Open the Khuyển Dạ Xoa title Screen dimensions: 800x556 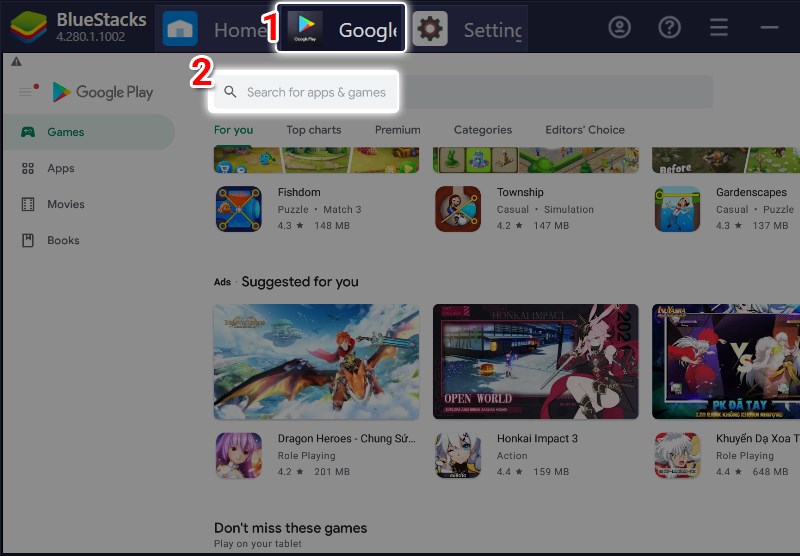(758, 439)
